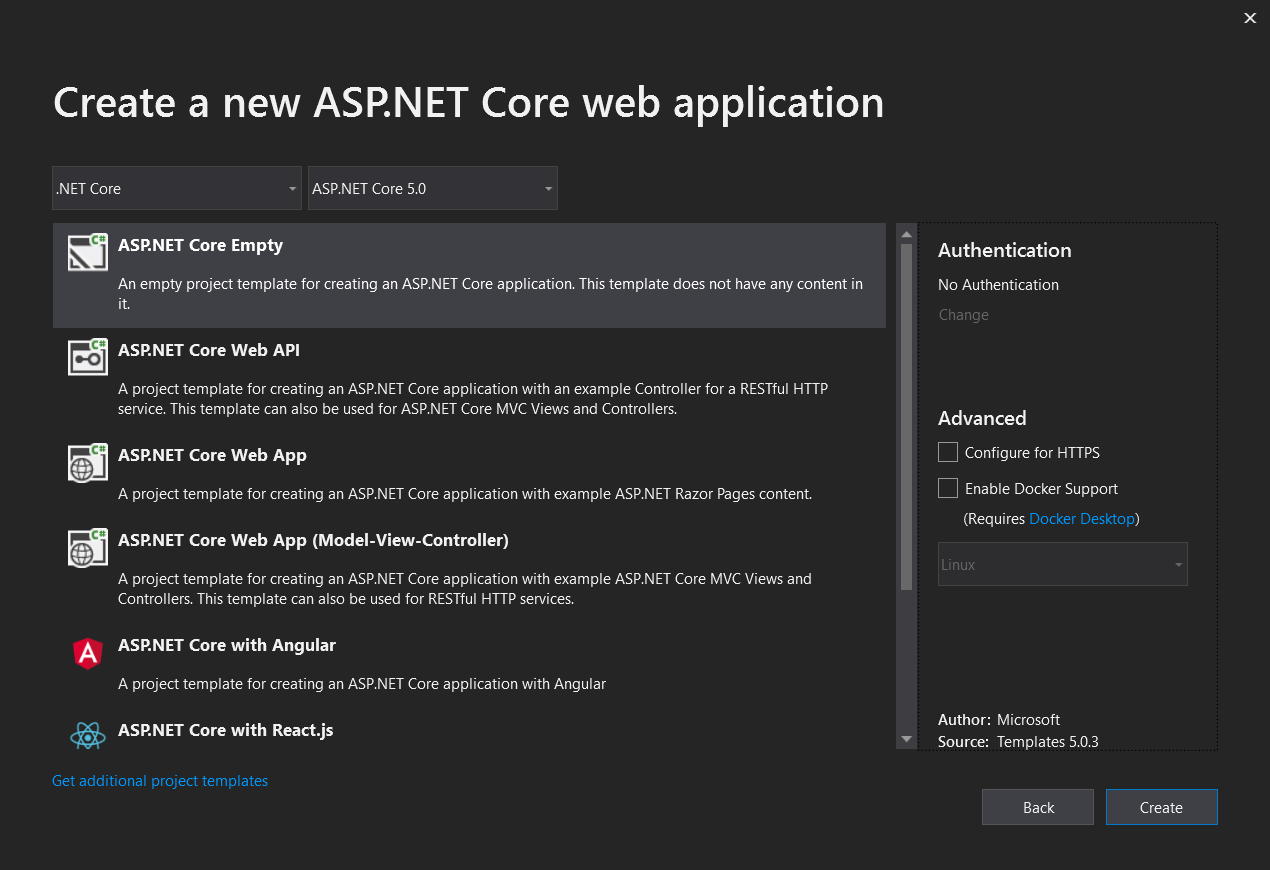This screenshot has width=1270, height=870.
Task: Click the ASP.NET Core Empty template icon
Action: [88, 253]
